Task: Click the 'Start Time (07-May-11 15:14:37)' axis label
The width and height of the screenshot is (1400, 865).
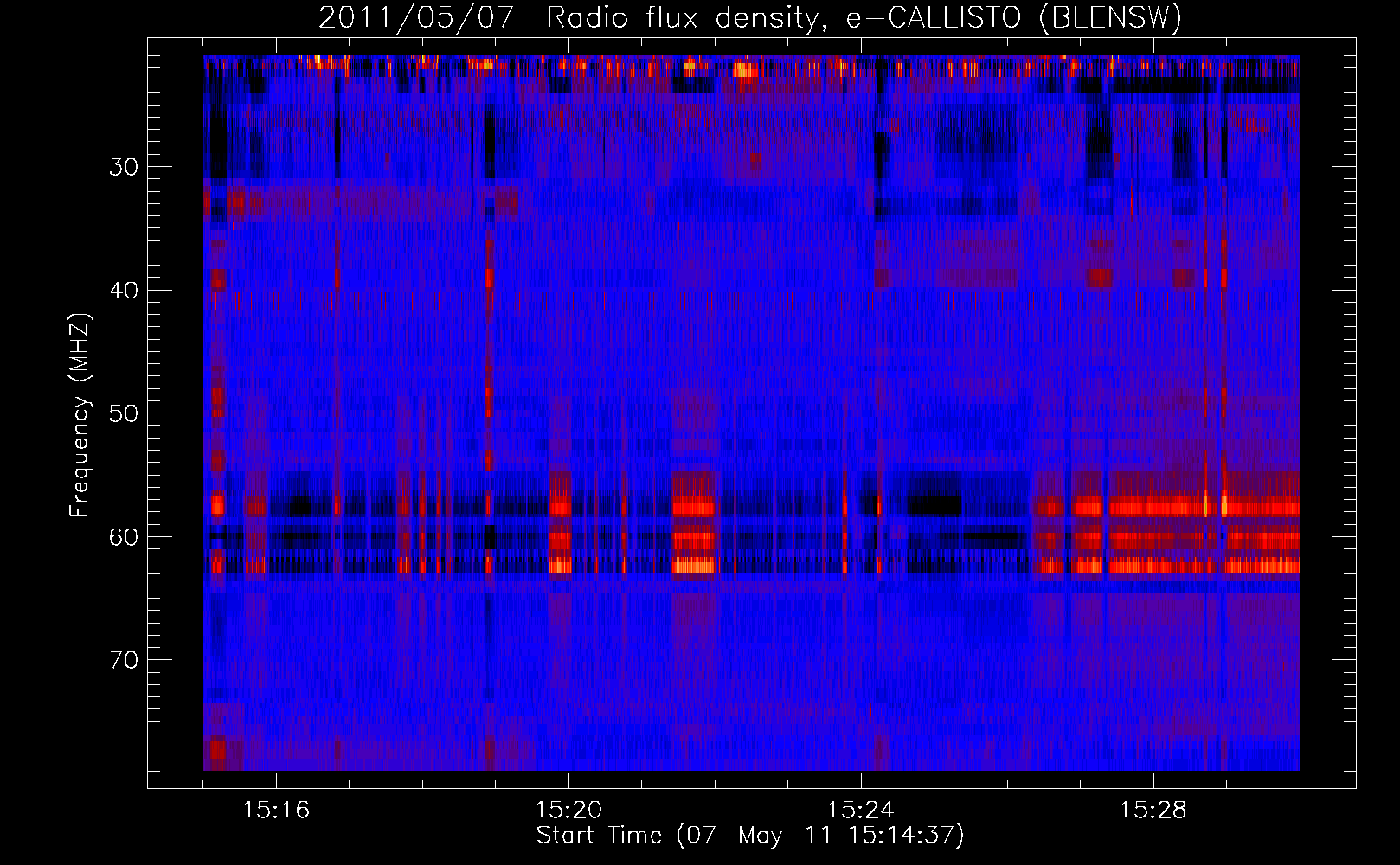Action: coord(750,836)
